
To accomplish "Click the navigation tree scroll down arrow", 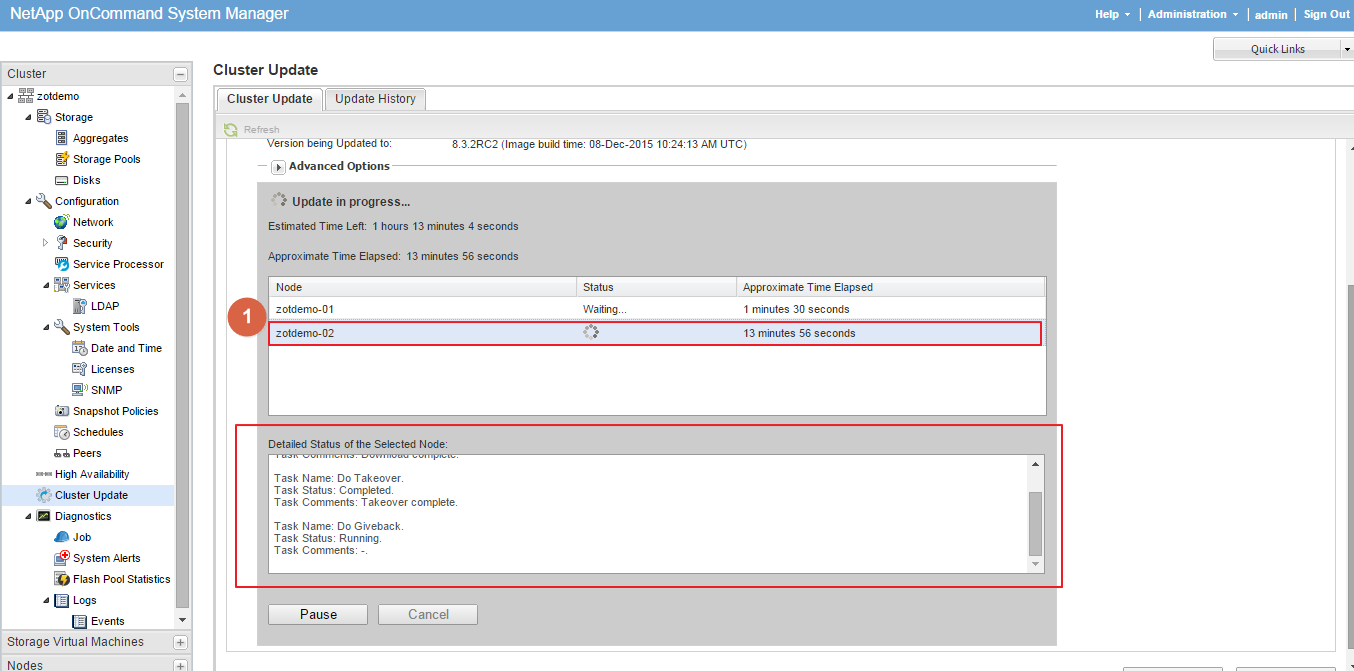I will coord(183,620).
